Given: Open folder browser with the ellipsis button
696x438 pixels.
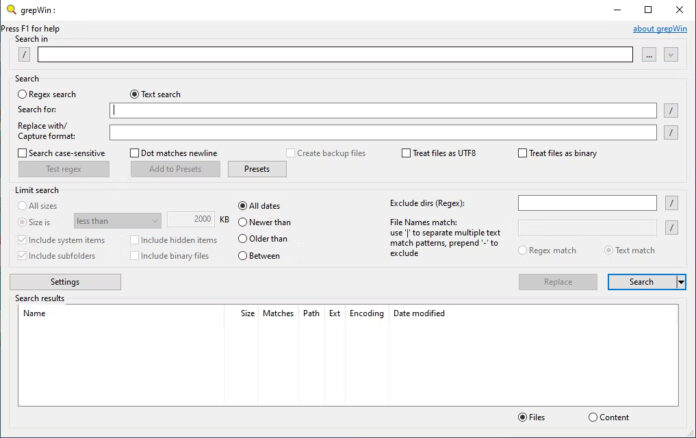Looking at the screenshot, I should click(x=649, y=55).
